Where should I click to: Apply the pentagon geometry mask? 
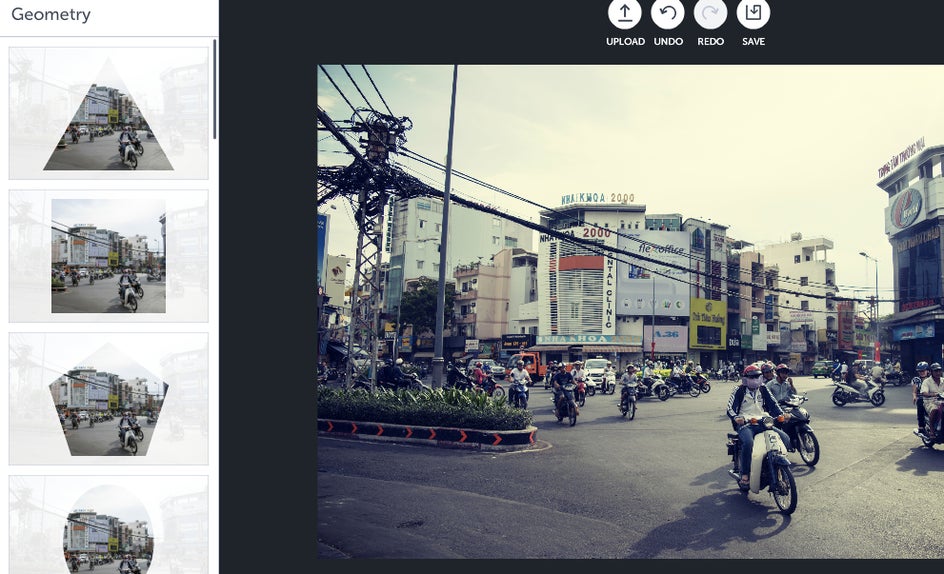(x=108, y=399)
